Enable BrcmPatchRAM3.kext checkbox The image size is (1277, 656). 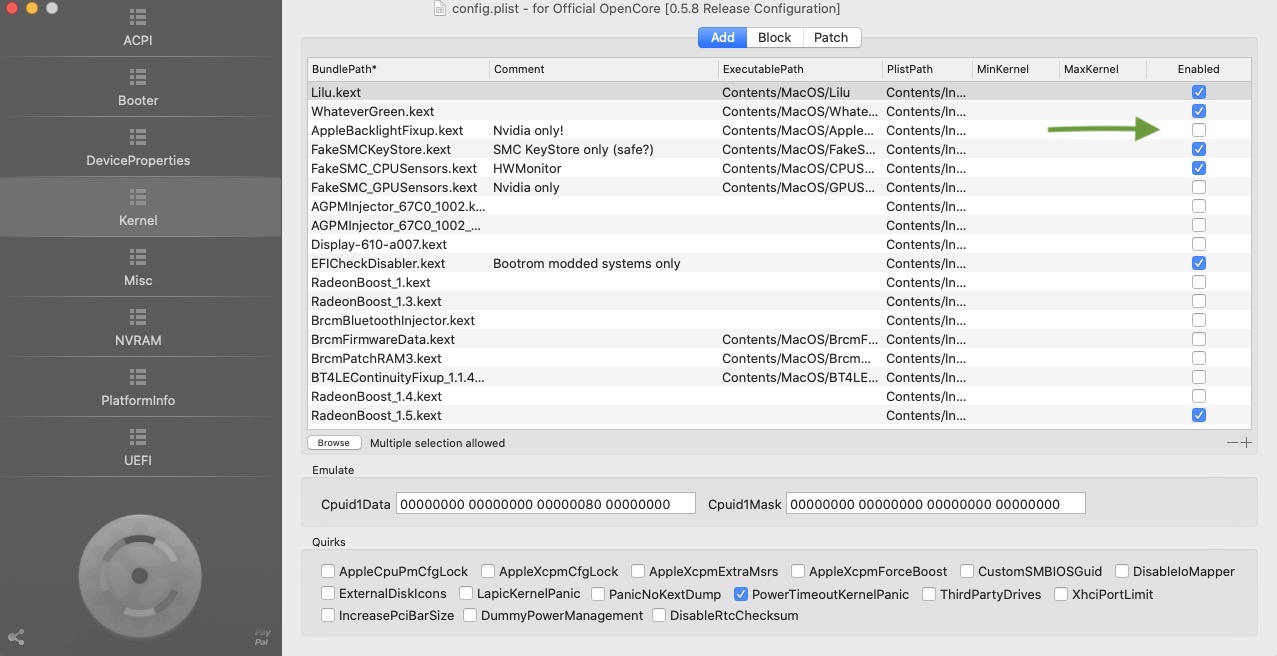tap(1199, 358)
